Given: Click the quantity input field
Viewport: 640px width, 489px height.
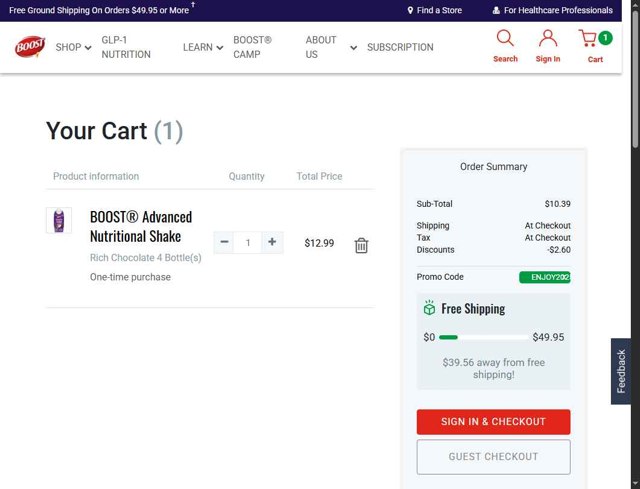Looking at the screenshot, I should click(x=248, y=242).
